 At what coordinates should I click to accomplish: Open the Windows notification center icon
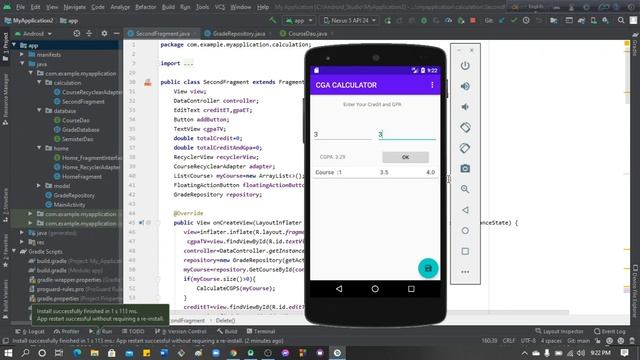point(624,353)
